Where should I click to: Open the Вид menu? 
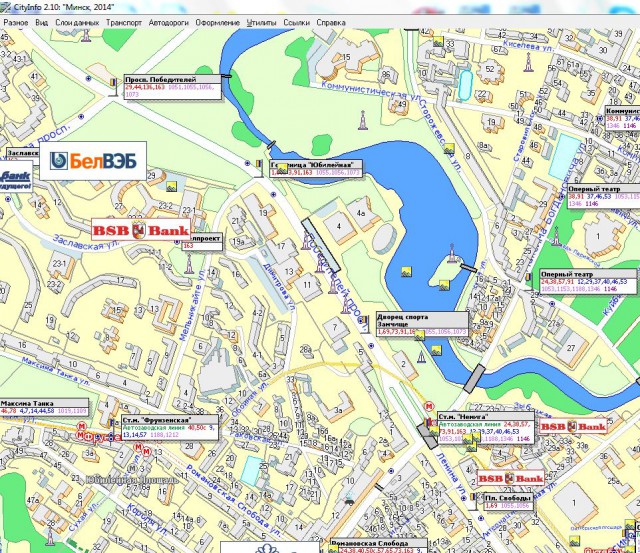point(42,22)
